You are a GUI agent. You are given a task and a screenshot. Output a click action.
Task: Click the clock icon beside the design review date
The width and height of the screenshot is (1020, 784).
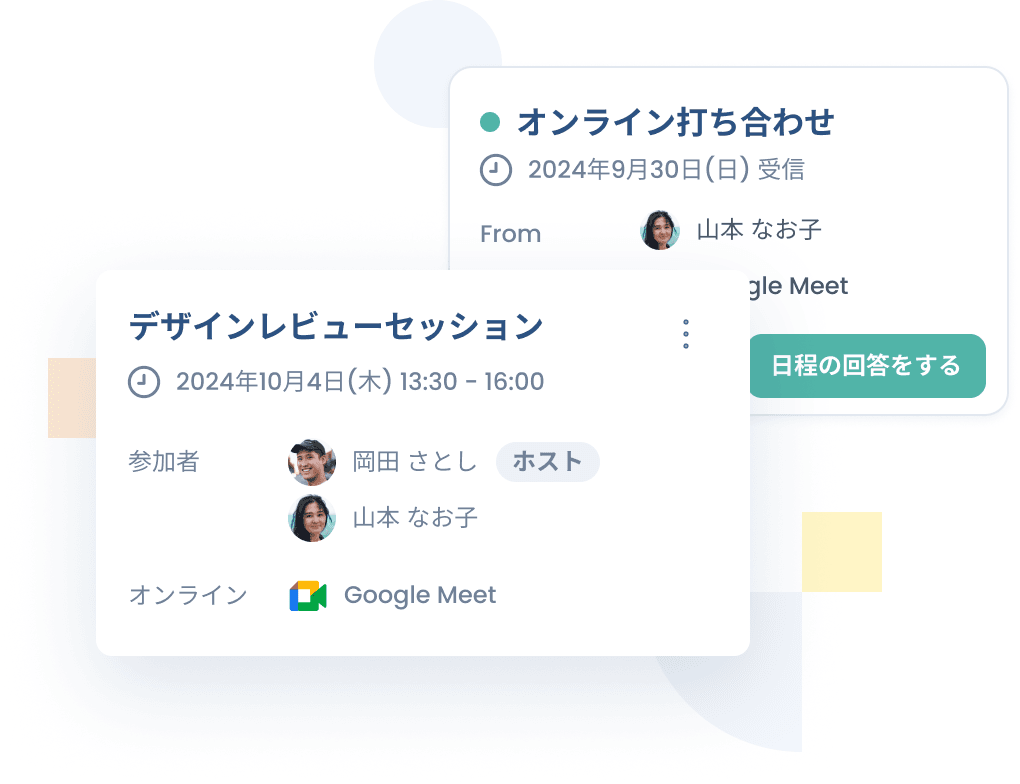pos(144,381)
